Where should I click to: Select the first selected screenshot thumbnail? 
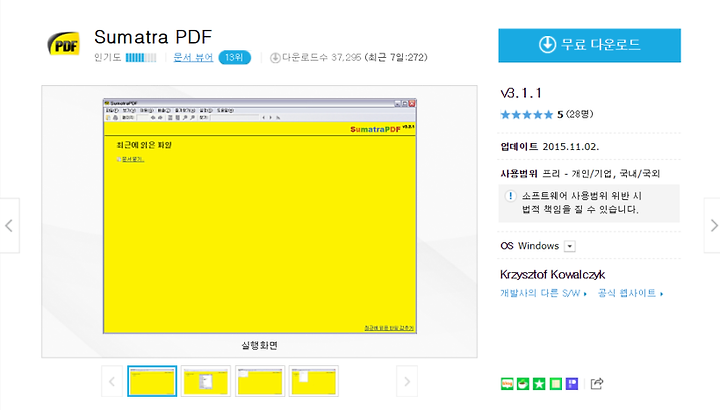point(152,381)
